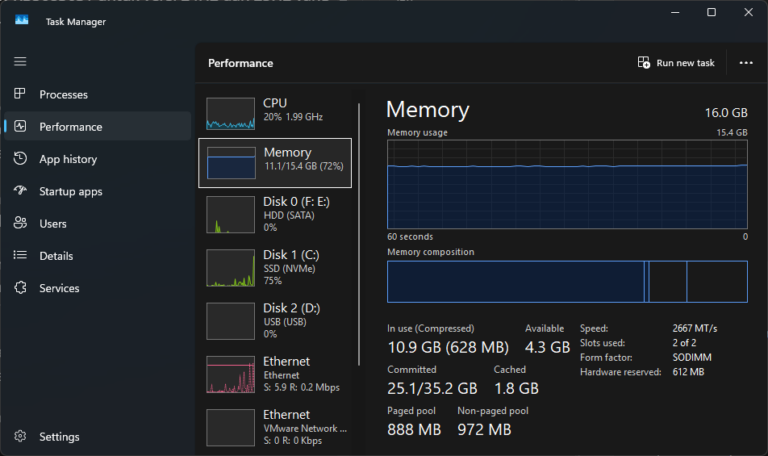Select the CPU graph thumbnail
Viewport: 768px width, 456px height.
tap(230, 113)
